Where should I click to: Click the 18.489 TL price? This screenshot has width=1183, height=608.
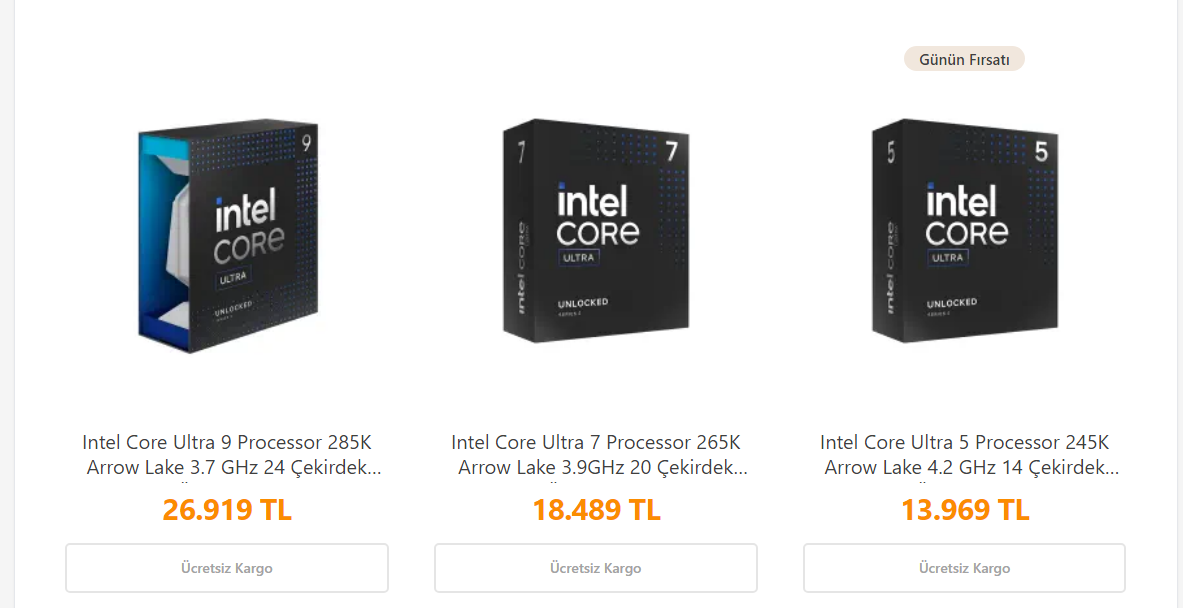(x=596, y=510)
